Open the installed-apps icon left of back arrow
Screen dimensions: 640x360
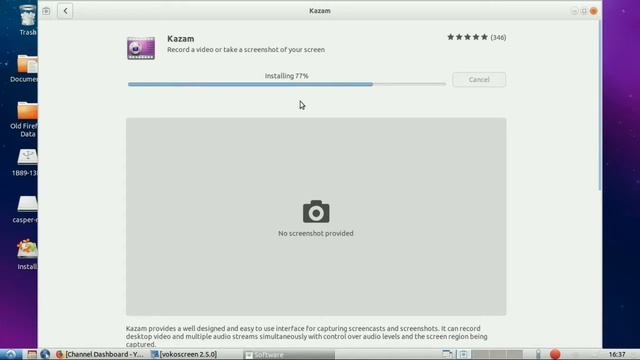46,11
